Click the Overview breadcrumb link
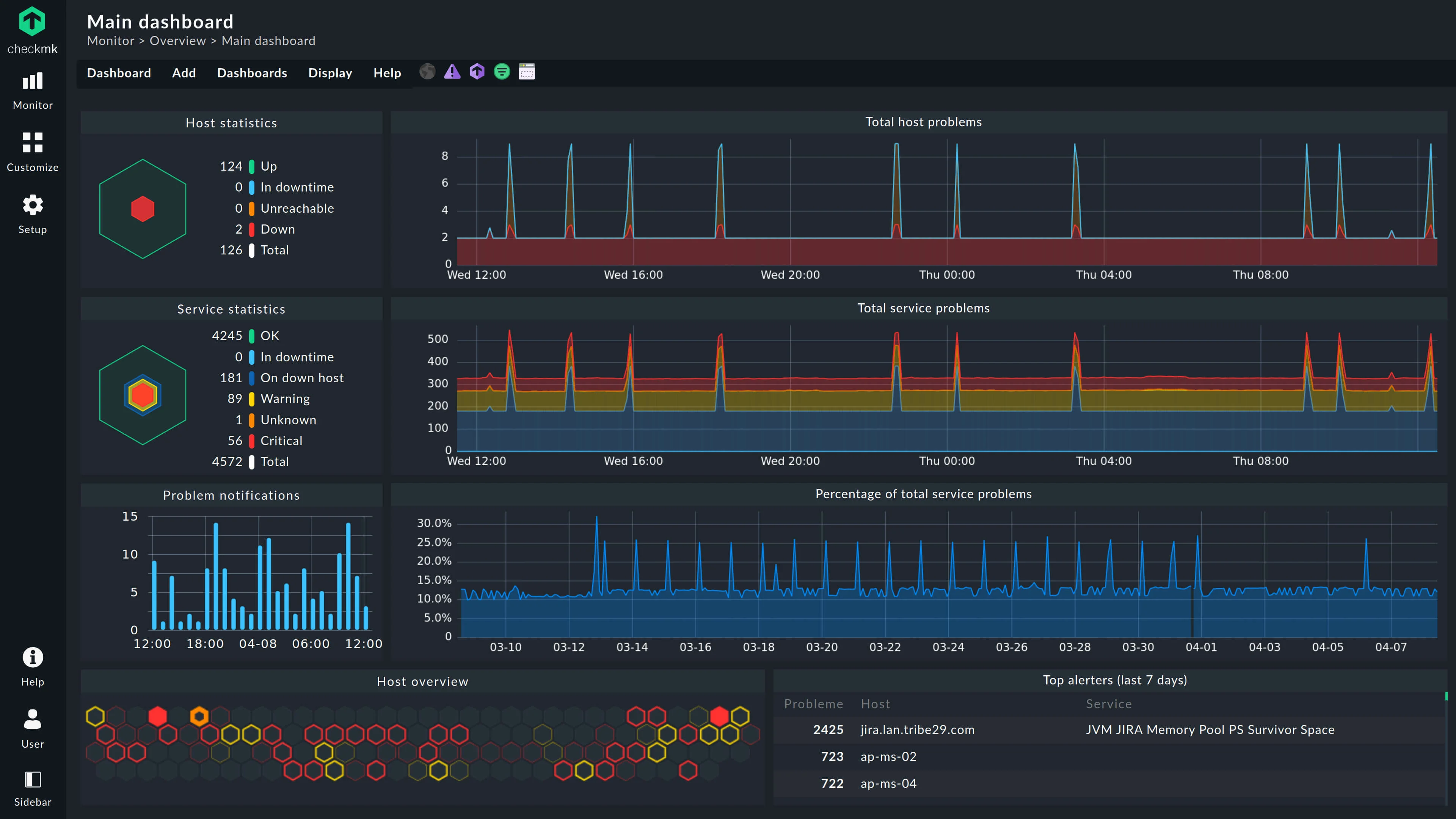 pyautogui.click(x=177, y=41)
